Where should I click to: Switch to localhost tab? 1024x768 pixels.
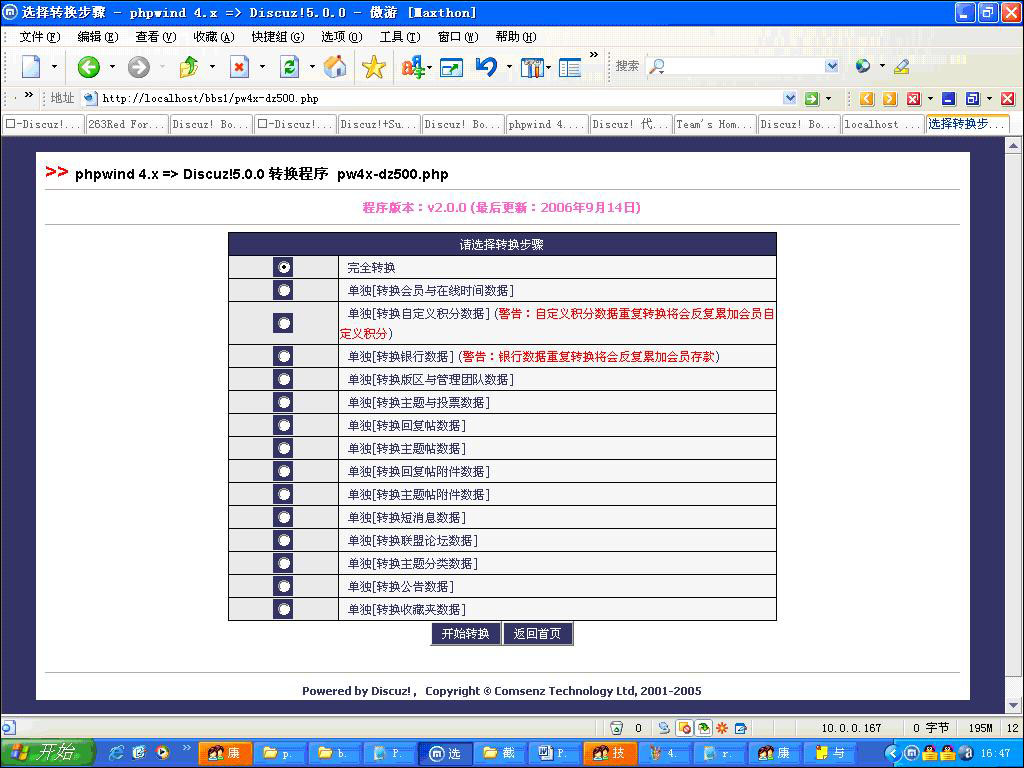tap(882, 124)
